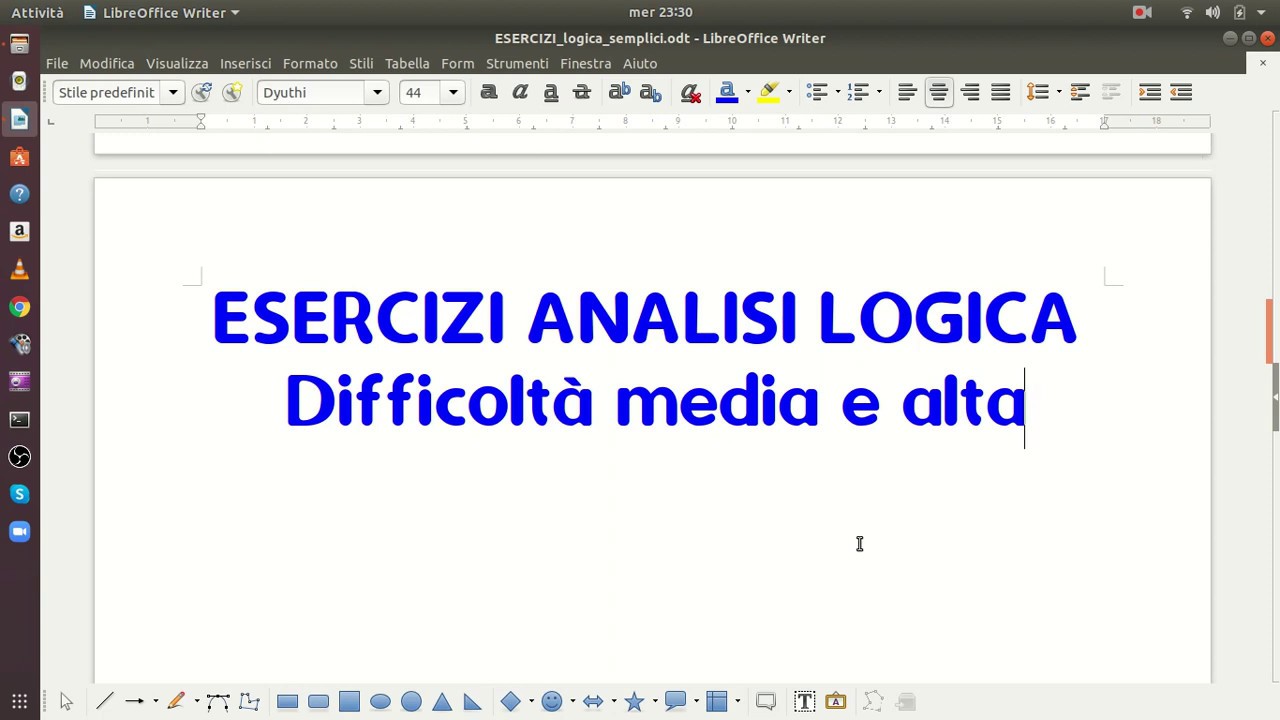
Task: Insert a star shape
Action: (x=634, y=701)
